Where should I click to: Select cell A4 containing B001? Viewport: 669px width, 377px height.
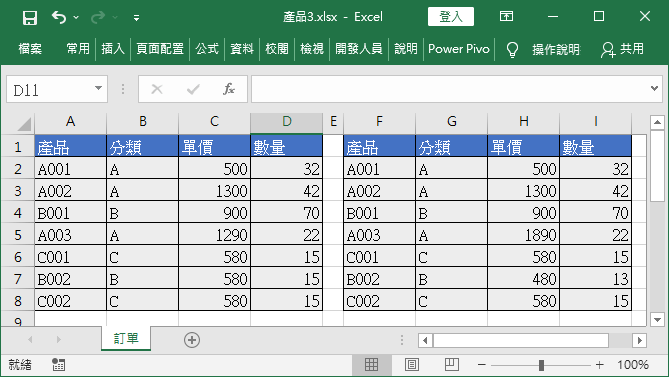tap(70, 212)
